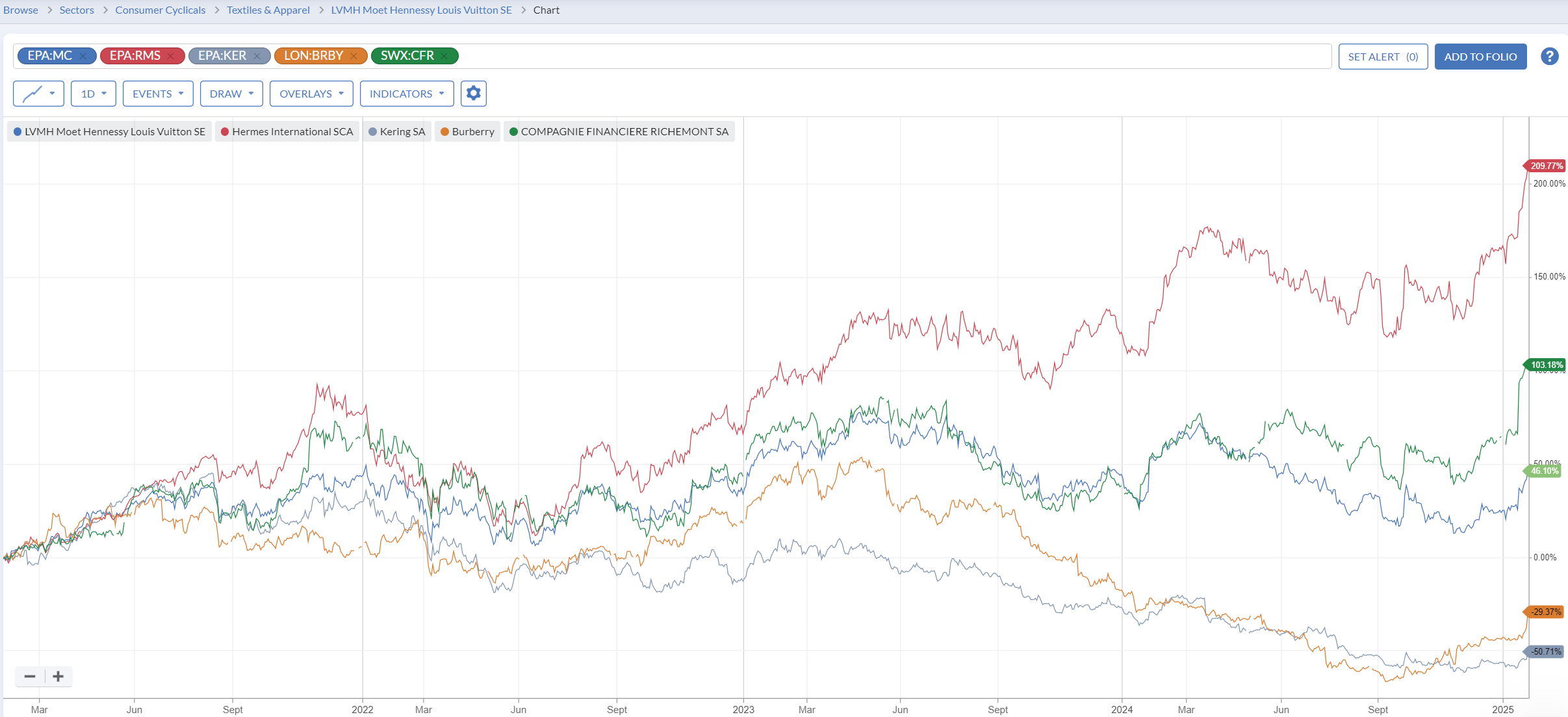The height and width of the screenshot is (717, 1568).
Task: Click the EPA:MC ticker chip label
Action: click(49, 56)
